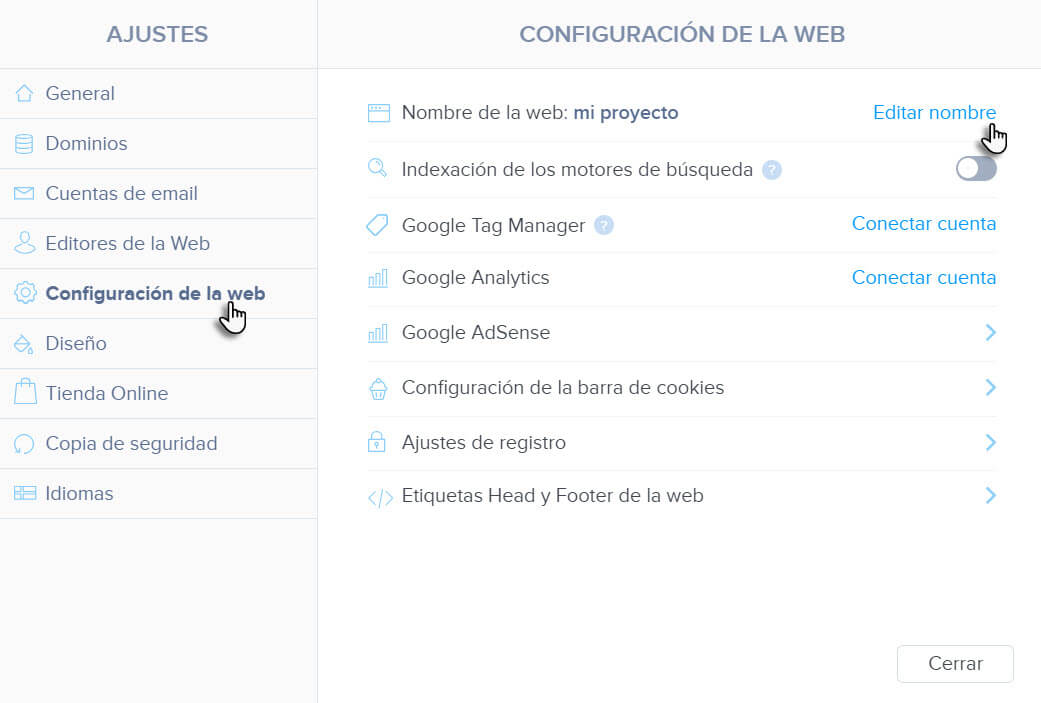Open help tooltip for search engine indexing
This screenshot has height=703, width=1041.
tap(771, 170)
